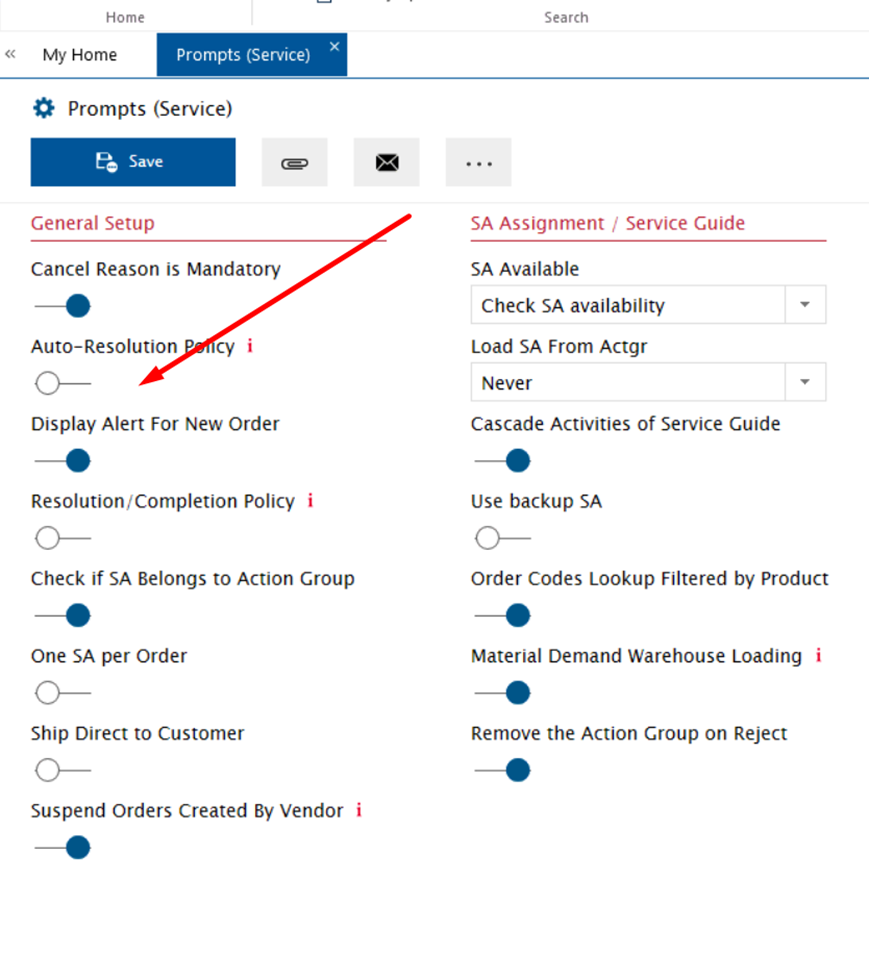Open the three-dots more options button
The height and width of the screenshot is (956, 869).
tap(479, 162)
